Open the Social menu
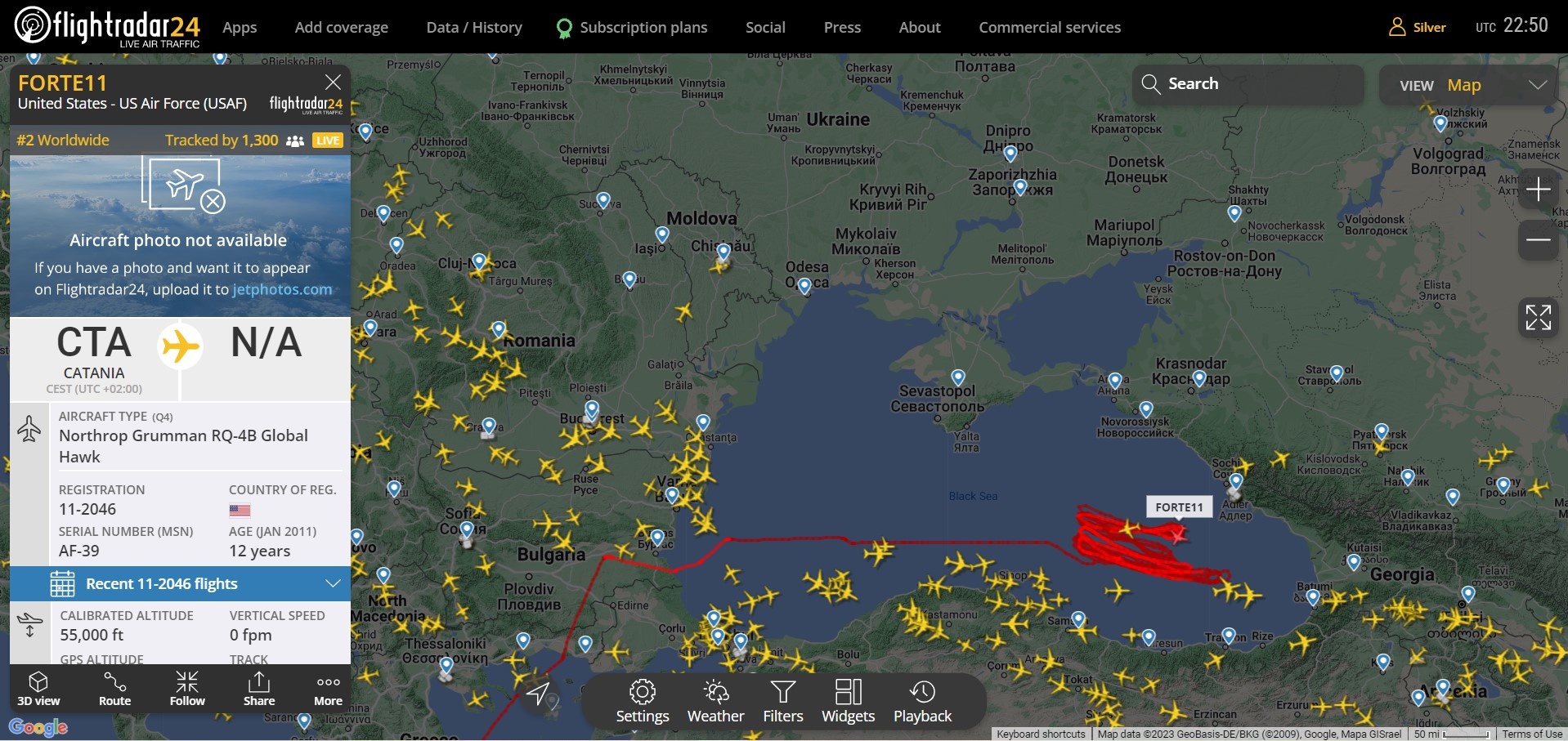 point(765,27)
